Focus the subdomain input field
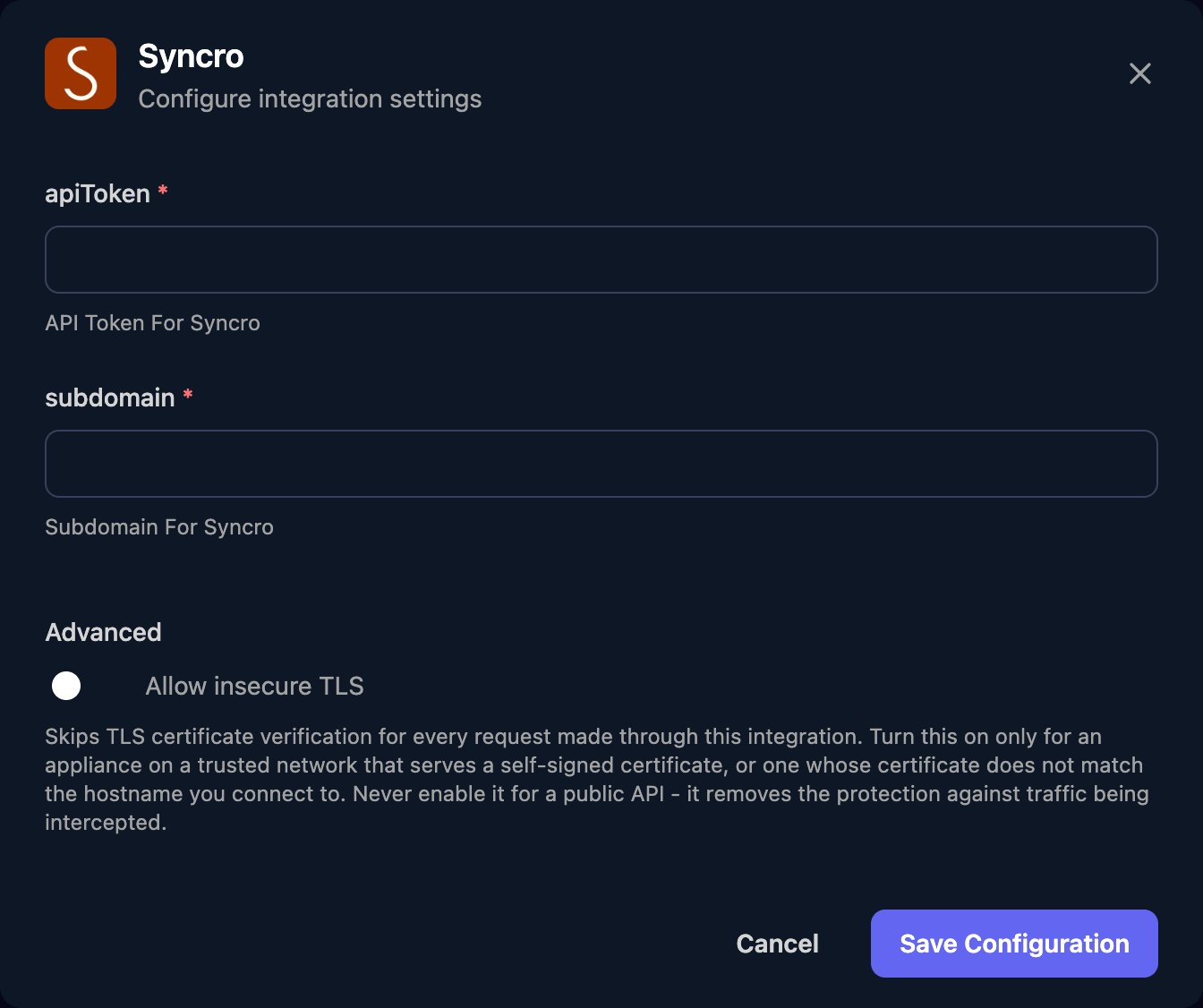This screenshot has height=1008, width=1203. [x=601, y=464]
